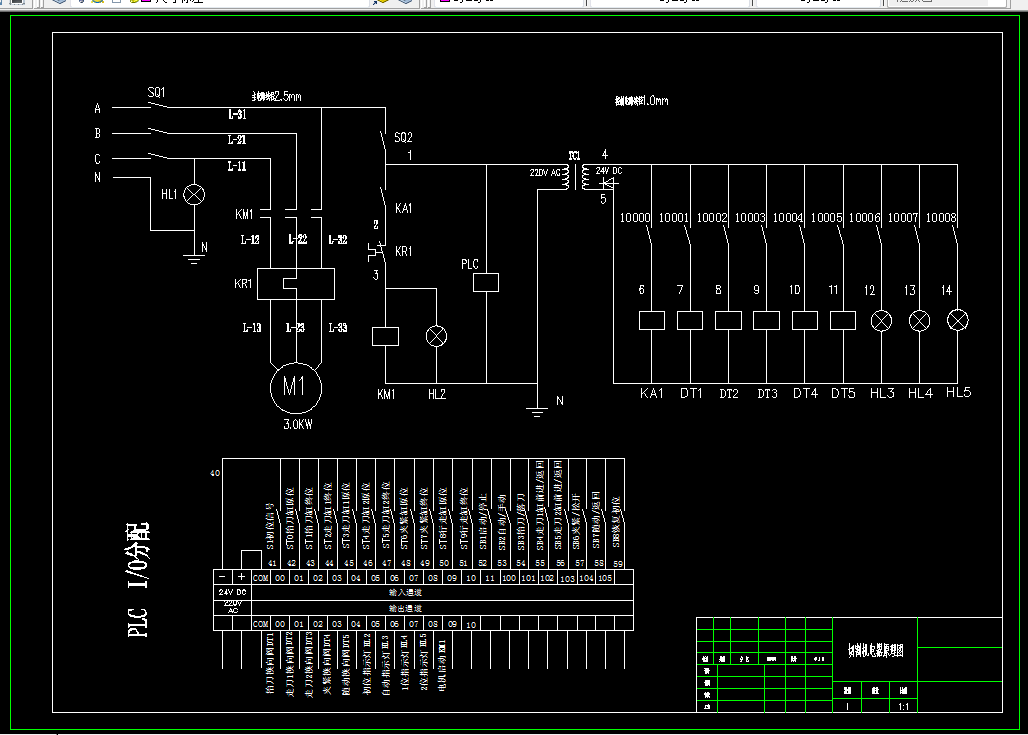Image resolution: width=1028 pixels, height=735 pixels.
Task: Select the L-11 wire label
Action: tap(237, 166)
